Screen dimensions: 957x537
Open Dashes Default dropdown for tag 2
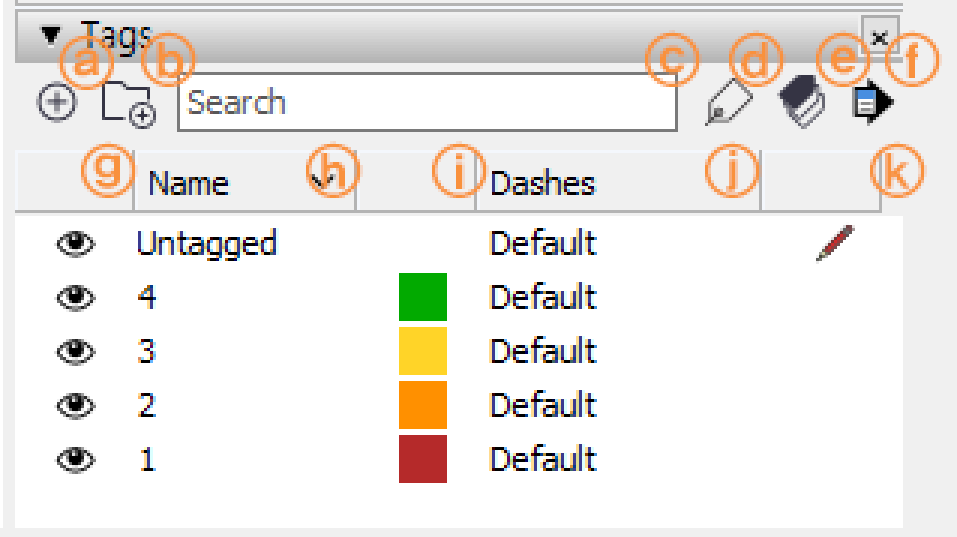(543, 405)
